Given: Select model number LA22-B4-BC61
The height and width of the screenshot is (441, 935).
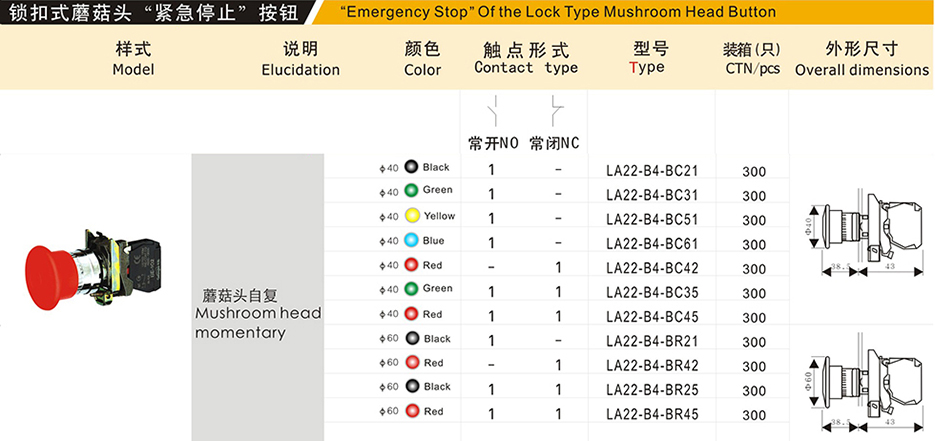Looking at the screenshot, I should point(652,244).
